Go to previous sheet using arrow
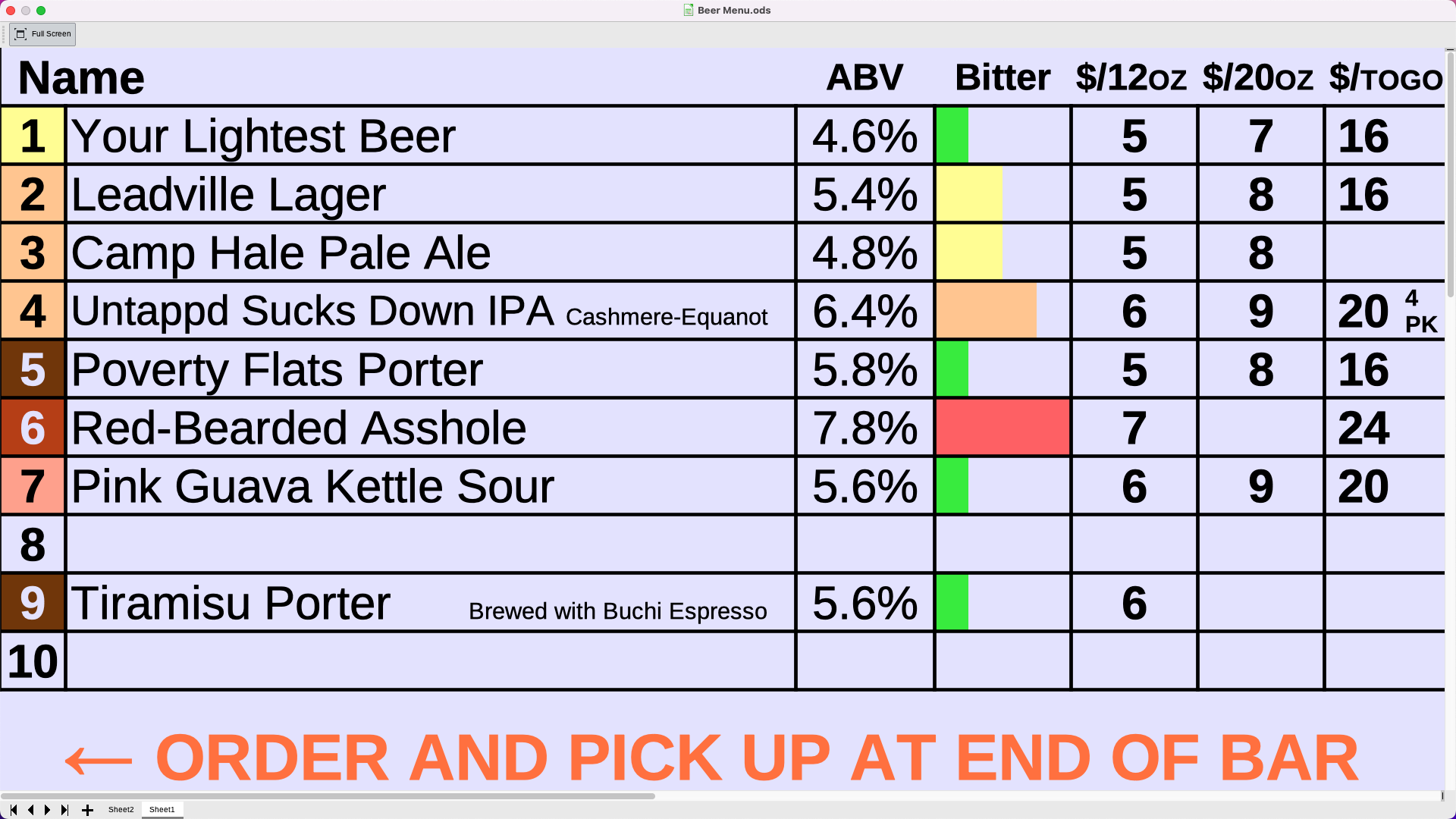This screenshot has width=1456, height=819. [30, 810]
